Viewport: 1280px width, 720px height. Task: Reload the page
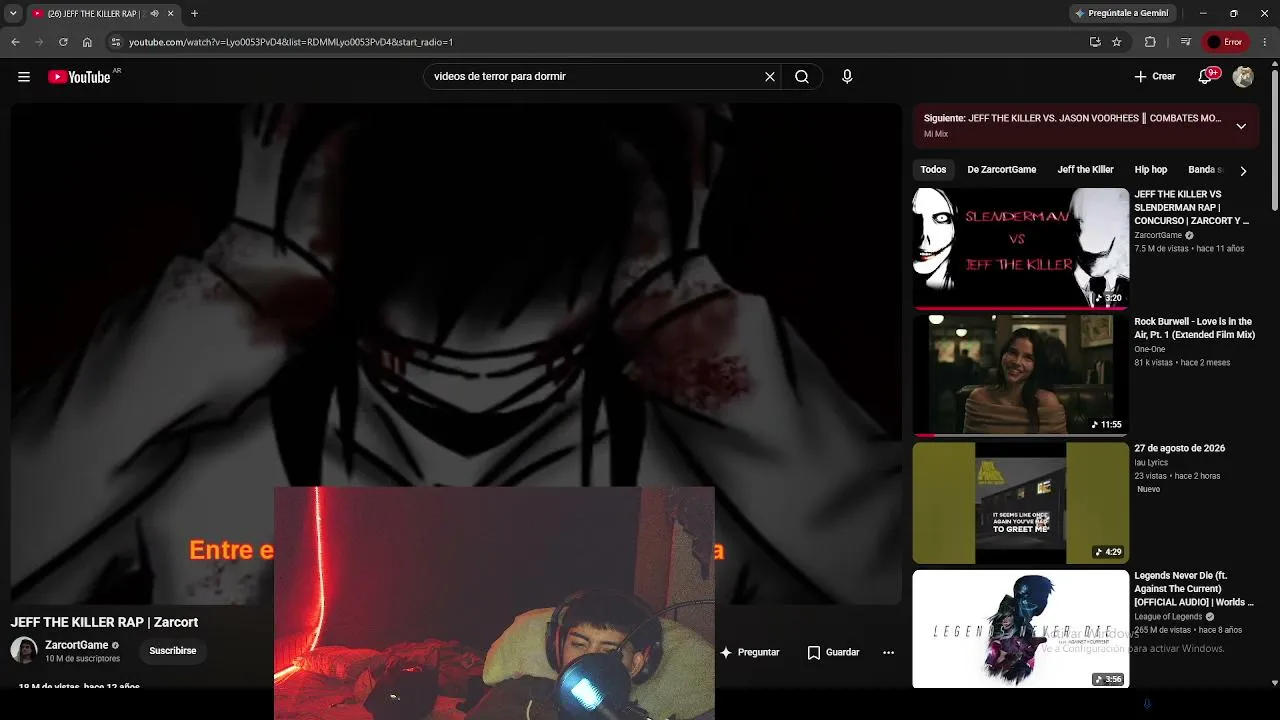[63, 42]
